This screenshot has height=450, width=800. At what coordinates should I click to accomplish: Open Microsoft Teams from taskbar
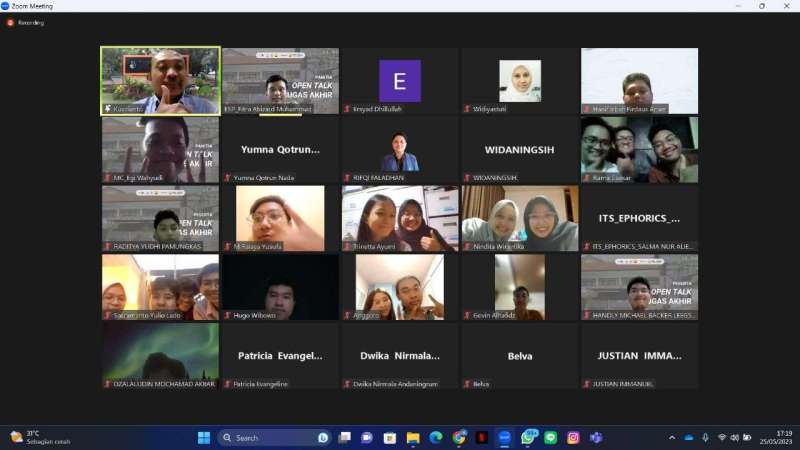click(x=596, y=438)
